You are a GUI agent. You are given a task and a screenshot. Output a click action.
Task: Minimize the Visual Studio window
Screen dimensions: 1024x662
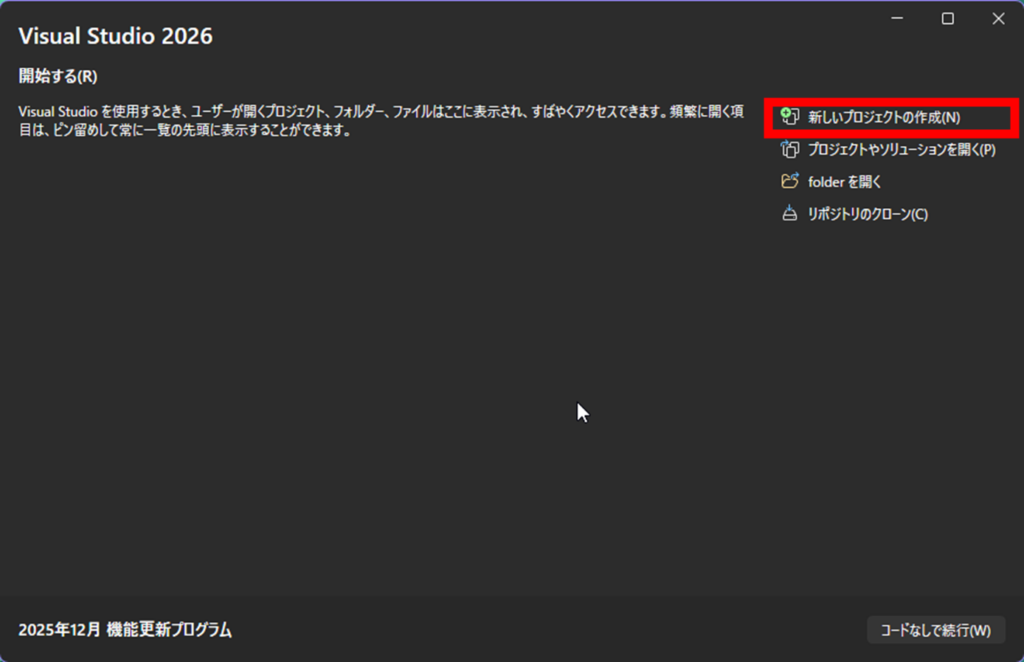pyautogui.click(x=897, y=18)
